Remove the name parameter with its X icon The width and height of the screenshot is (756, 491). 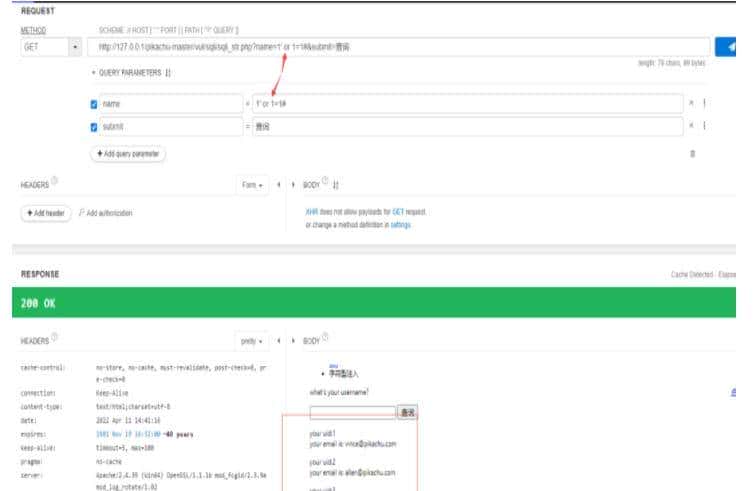click(691, 103)
